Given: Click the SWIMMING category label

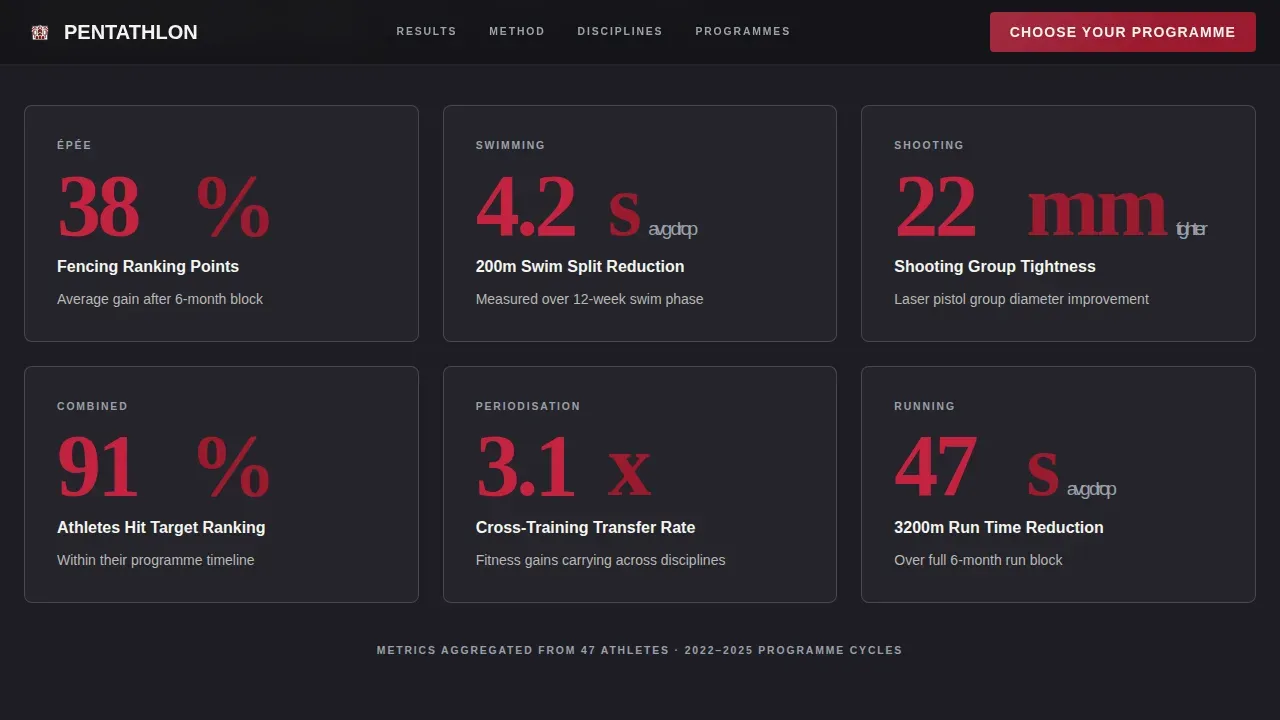Looking at the screenshot, I should [510, 145].
